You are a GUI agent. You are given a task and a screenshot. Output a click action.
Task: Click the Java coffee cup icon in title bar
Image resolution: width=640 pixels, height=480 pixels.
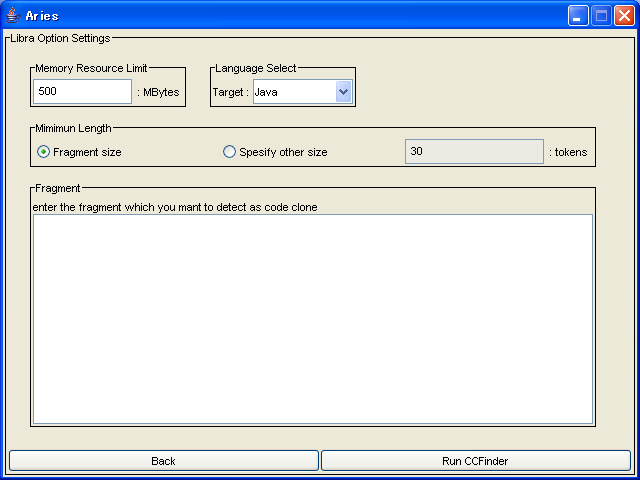12,15
